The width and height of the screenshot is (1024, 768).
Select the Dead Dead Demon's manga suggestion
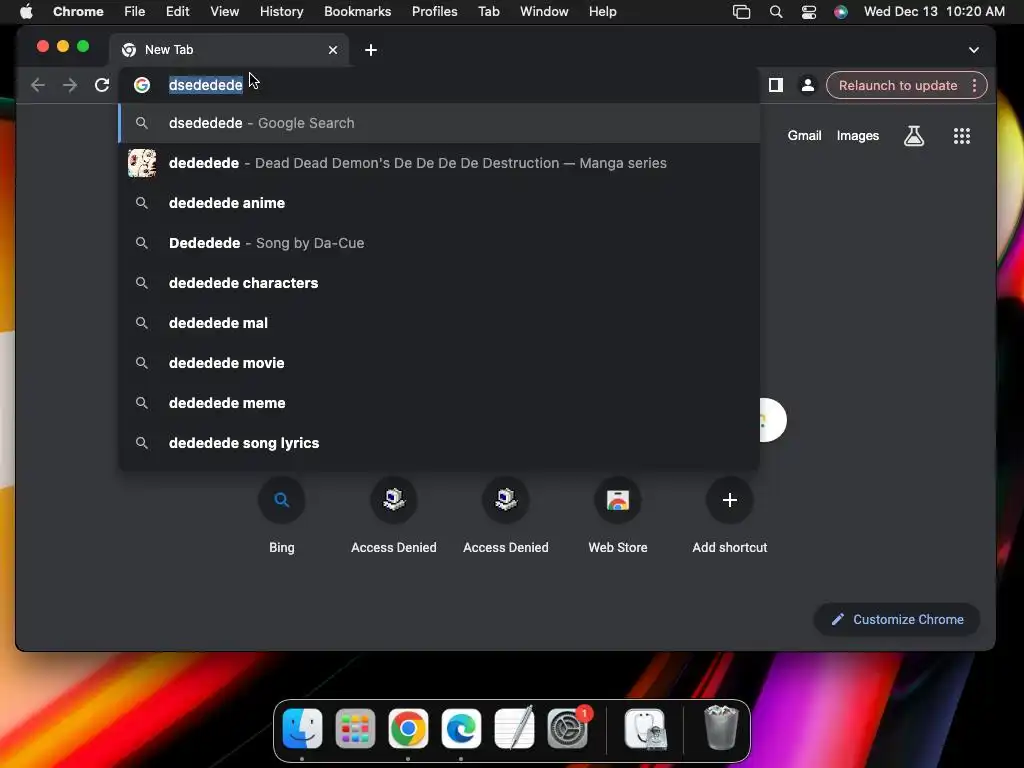439,163
